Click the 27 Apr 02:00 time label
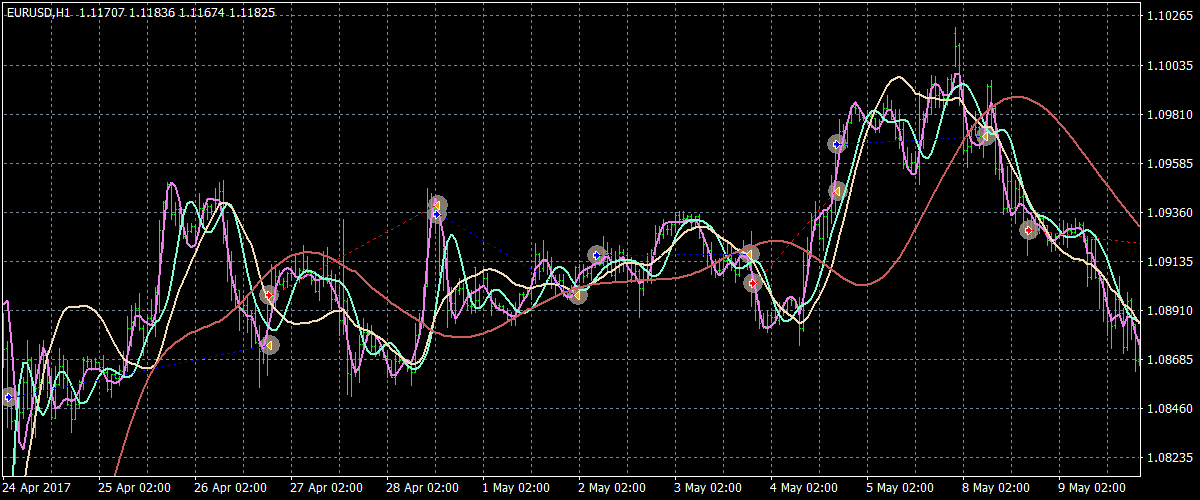The image size is (1200, 500). pyautogui.click(x=327, y=488)
